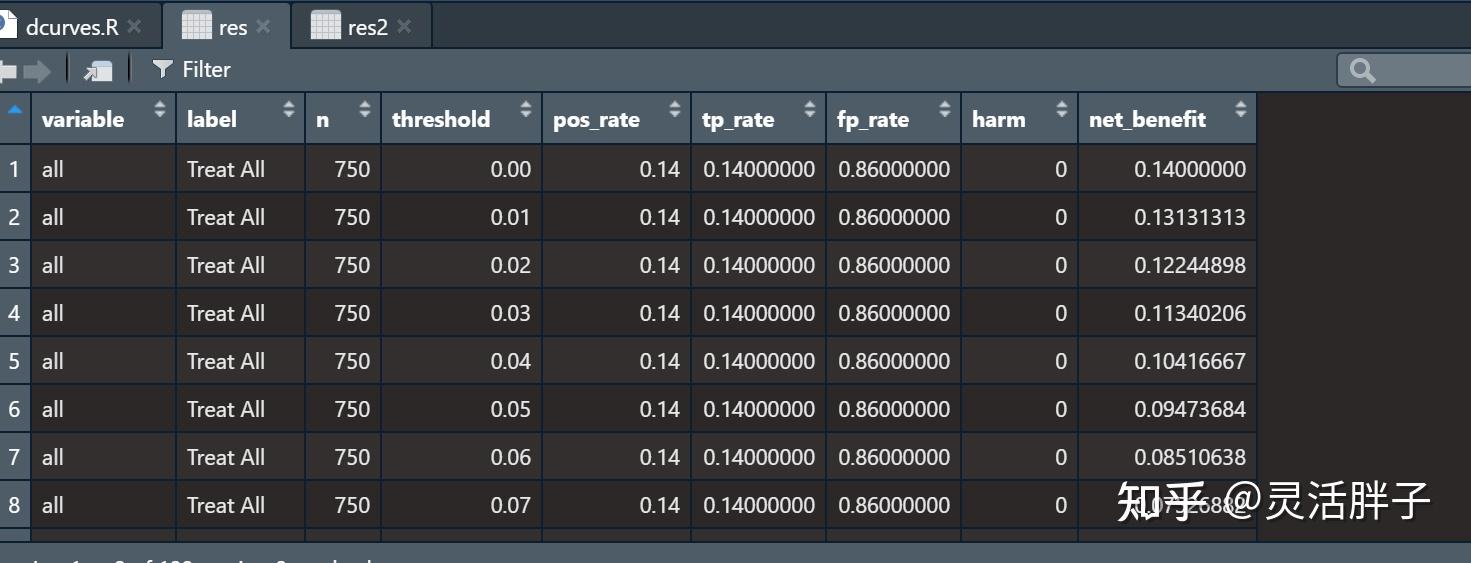Switch to the dcurves.R tab

[x=71, y=27]
